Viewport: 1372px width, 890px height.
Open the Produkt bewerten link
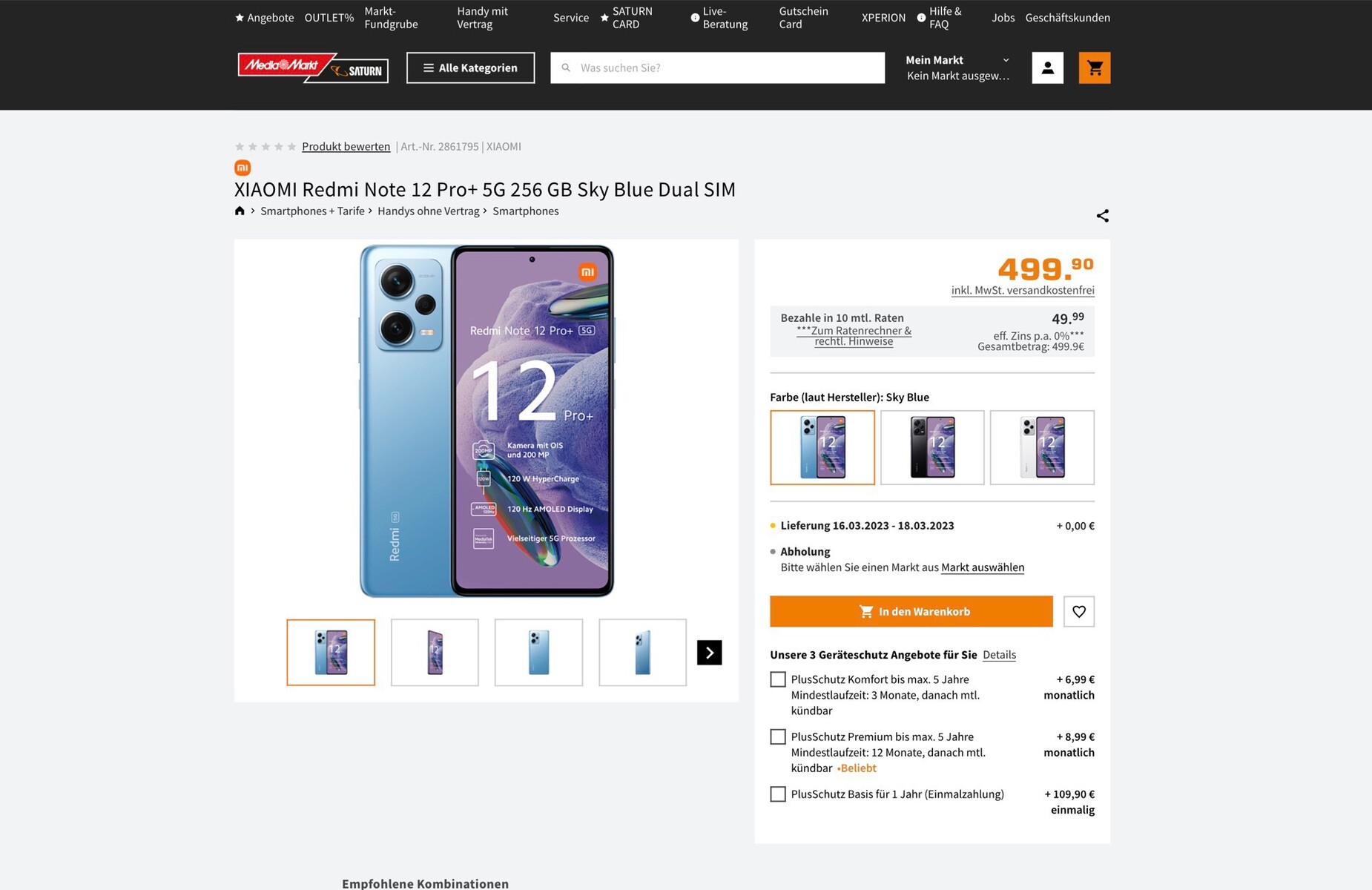tap(346, 147)
